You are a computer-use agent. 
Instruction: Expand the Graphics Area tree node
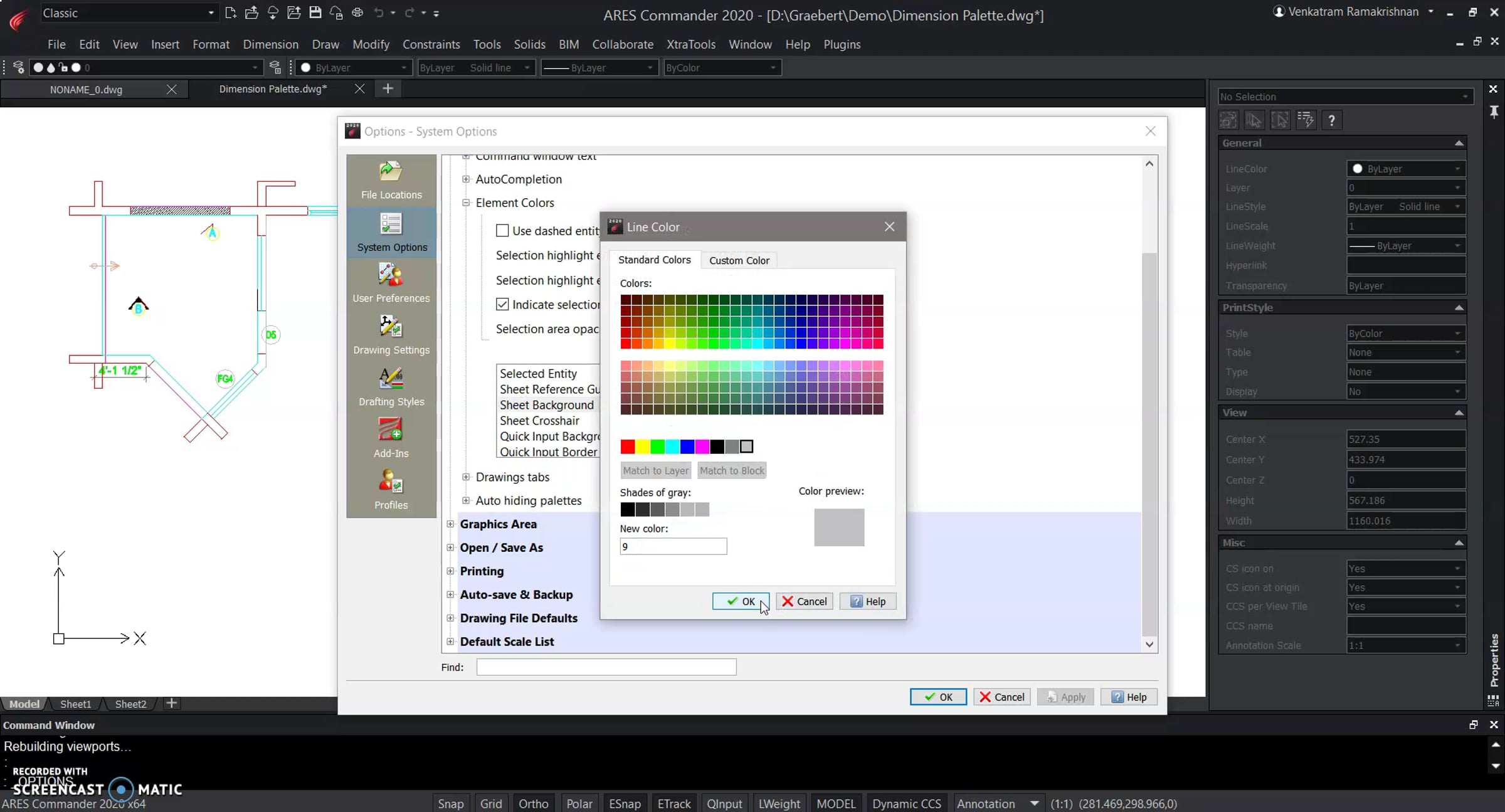[x=450, y=524]
